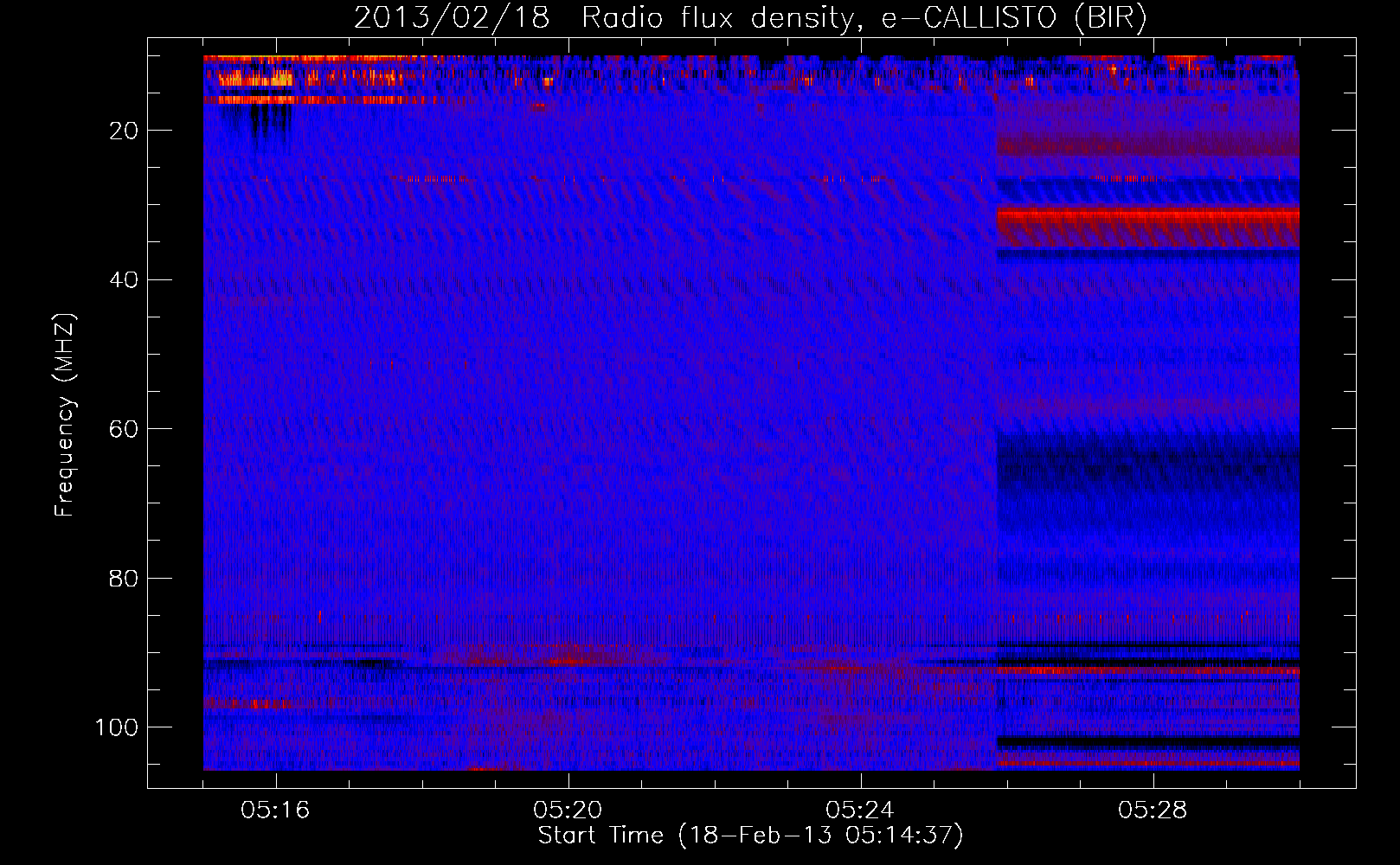Click the 100 MHz frequency tick label
The width and height of the screenshot is (1400, 865).
117,727
